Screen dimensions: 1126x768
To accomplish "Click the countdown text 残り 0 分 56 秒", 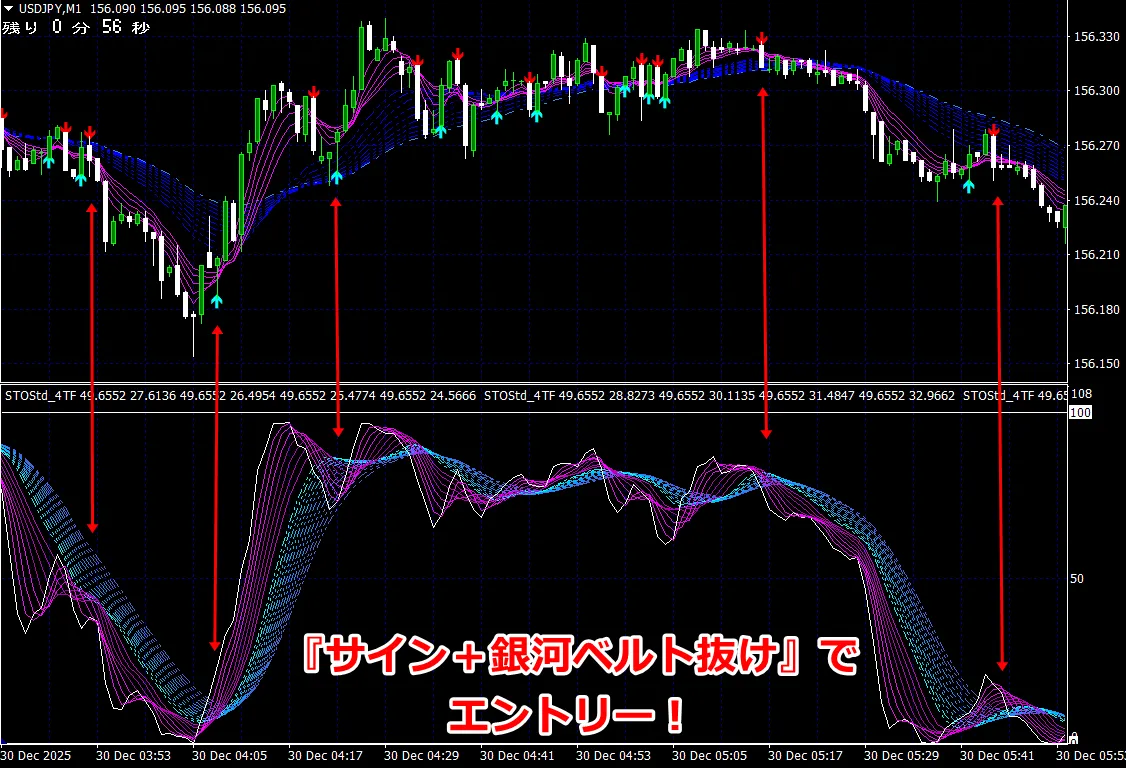I will [x=75, y=27].
